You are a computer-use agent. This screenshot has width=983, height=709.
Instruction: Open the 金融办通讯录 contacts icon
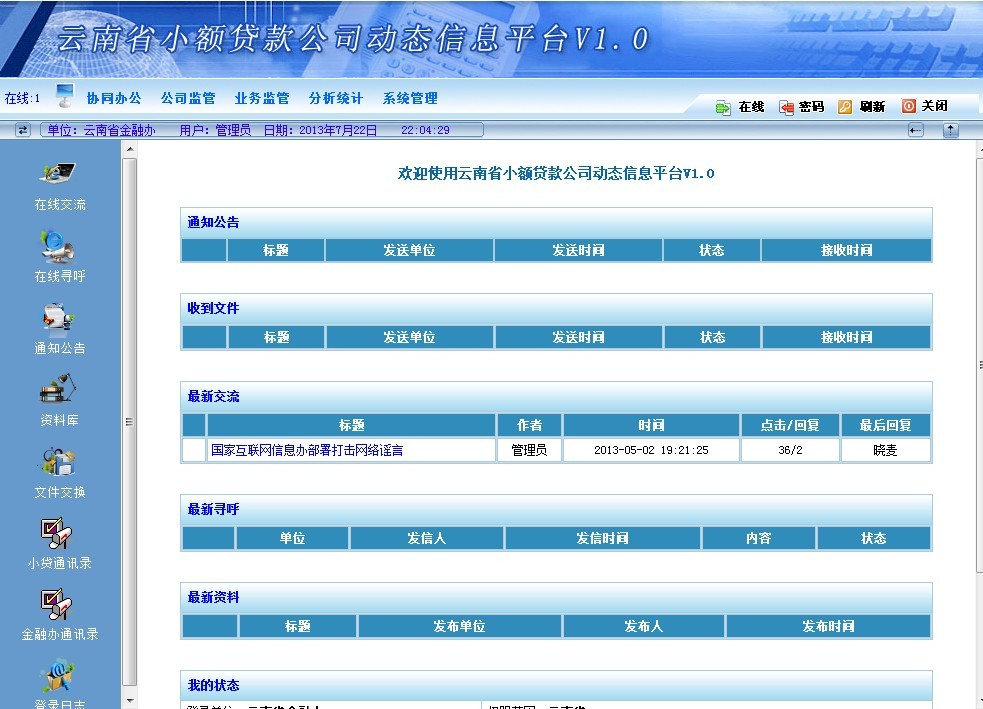(x=57, y=605)
